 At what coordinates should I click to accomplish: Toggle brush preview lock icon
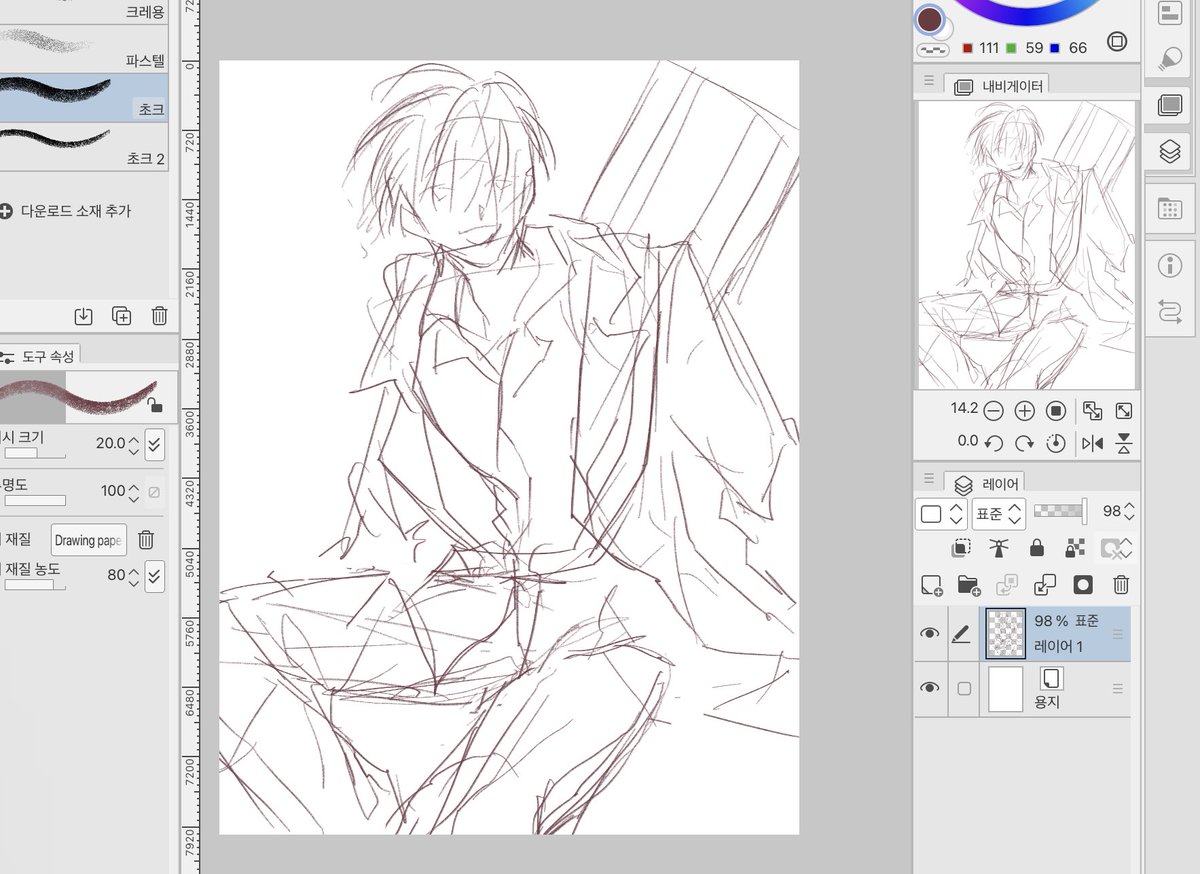click(154, 405)
